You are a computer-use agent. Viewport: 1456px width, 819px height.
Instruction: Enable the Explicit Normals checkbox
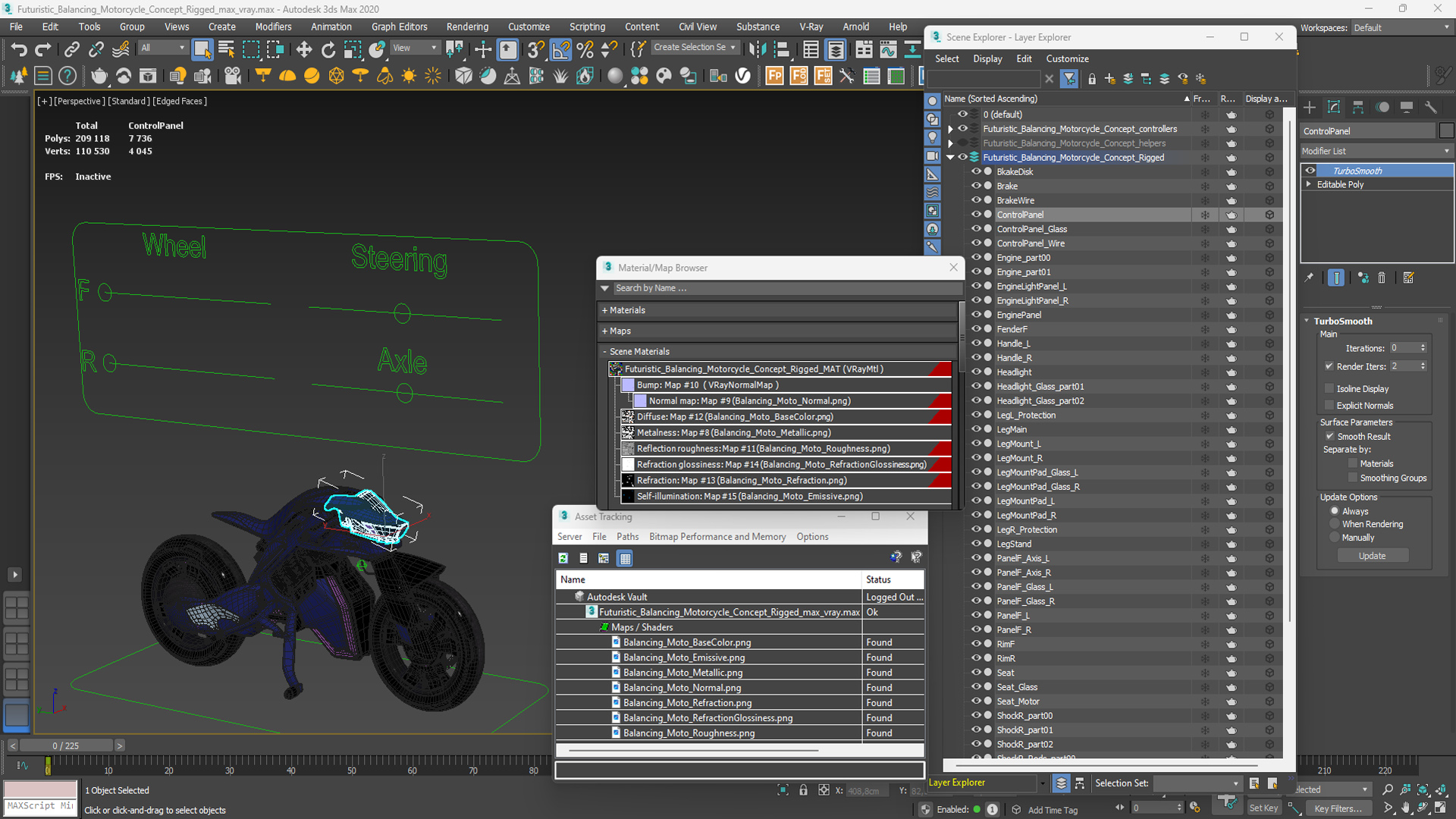[1329, 406]
